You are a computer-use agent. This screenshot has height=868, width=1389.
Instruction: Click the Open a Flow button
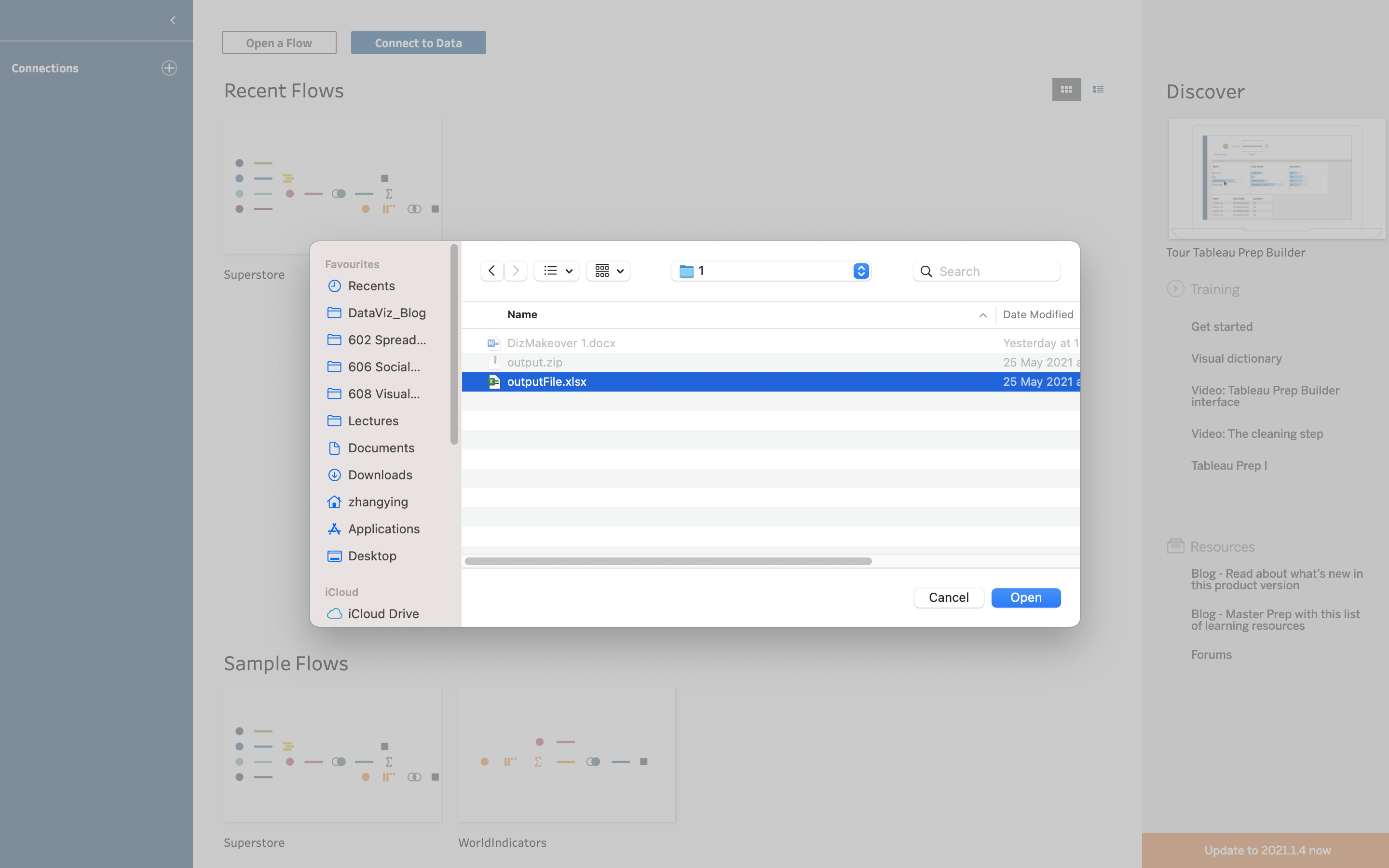click(279, 42)
